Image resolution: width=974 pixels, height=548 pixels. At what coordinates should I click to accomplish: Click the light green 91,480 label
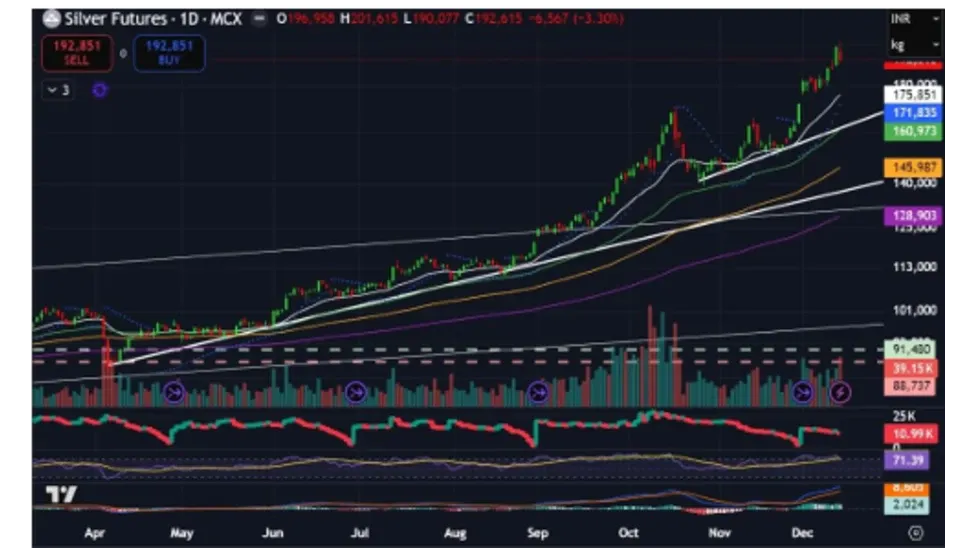click(911, 349)
